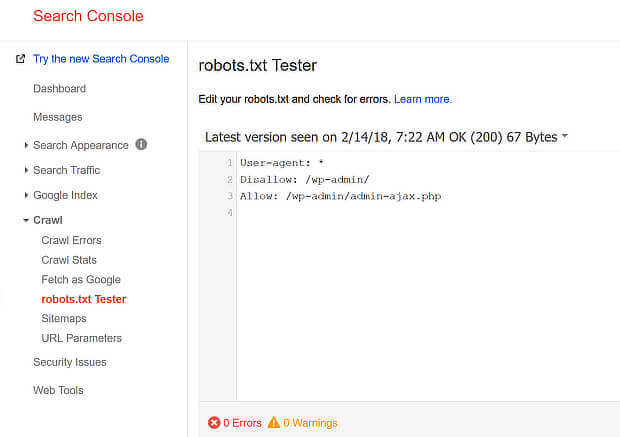The width and height of the screenshot is (620, 437).
Task: Go to Messages
Action: (x=57, y=117)
